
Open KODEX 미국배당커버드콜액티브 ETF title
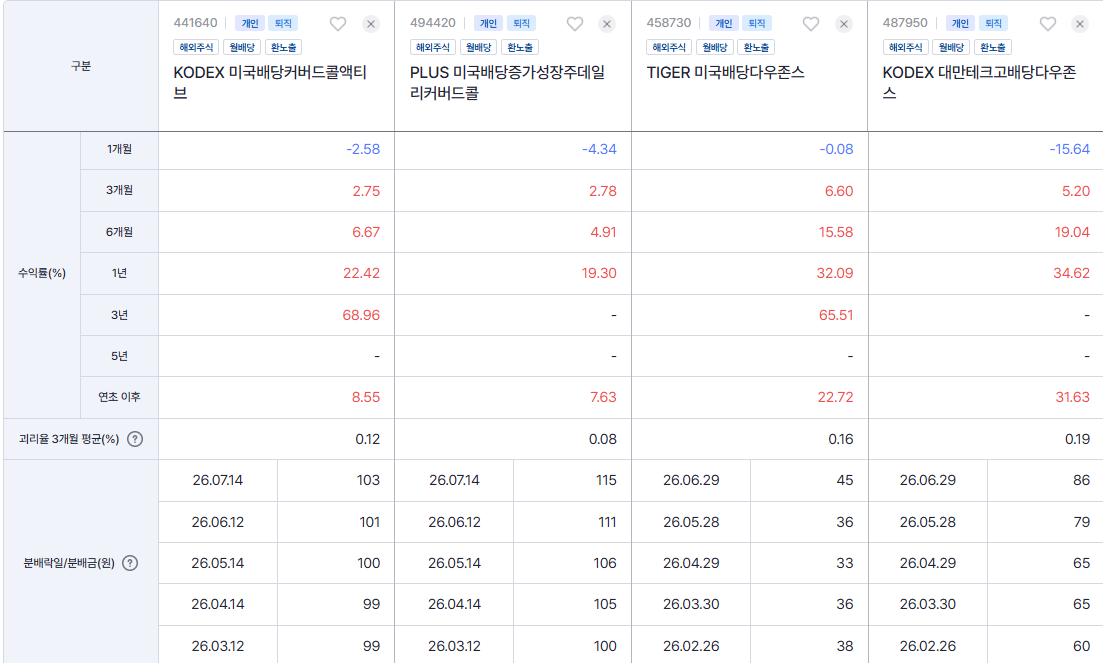click(x=270, y=82)
